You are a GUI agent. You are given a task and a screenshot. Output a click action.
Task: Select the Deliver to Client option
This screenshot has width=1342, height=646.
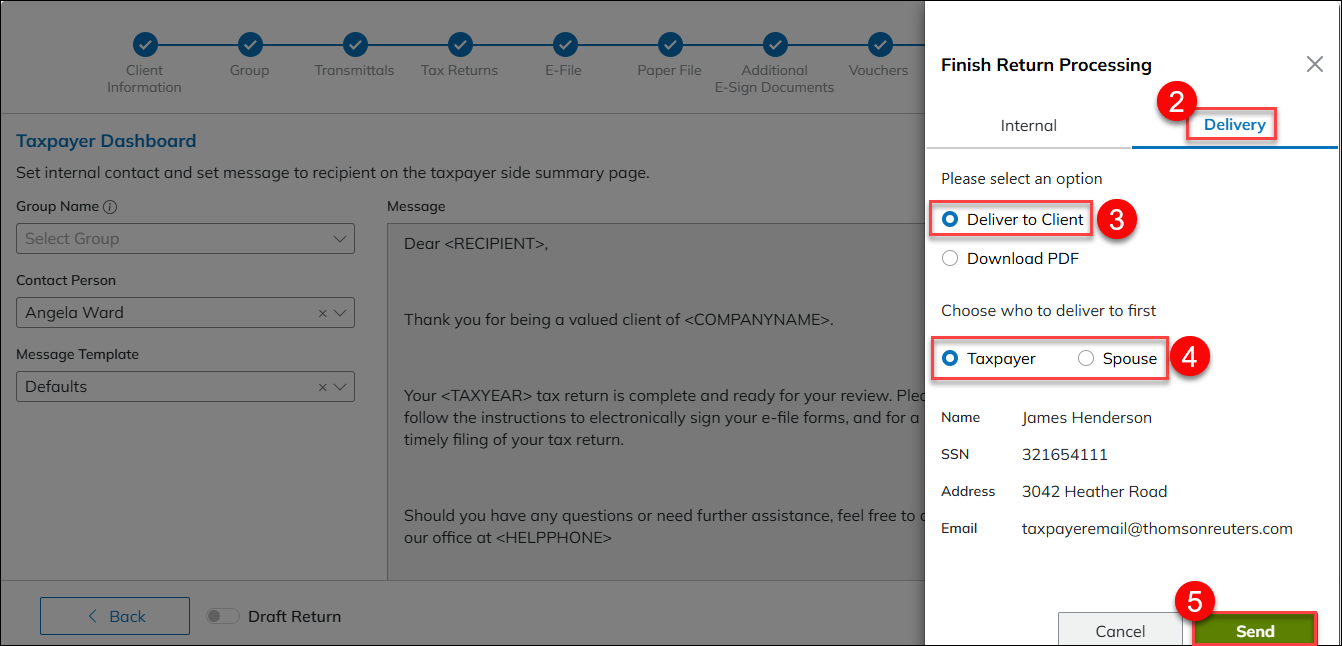(x=950, y=219)
